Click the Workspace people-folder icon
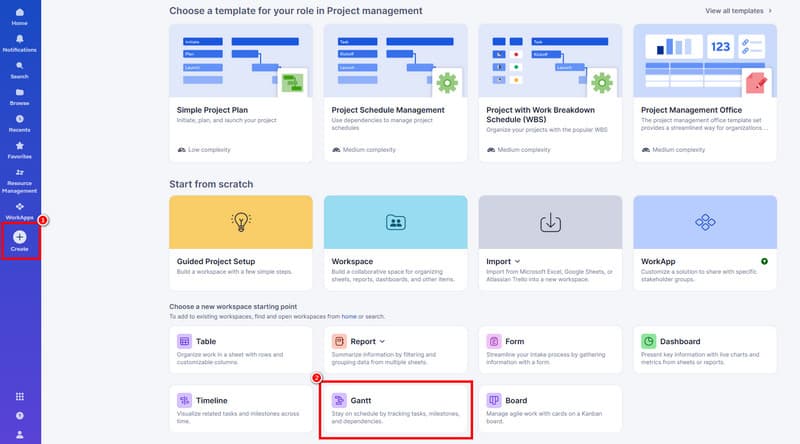 pyautogui.click(x=395, y=222)
